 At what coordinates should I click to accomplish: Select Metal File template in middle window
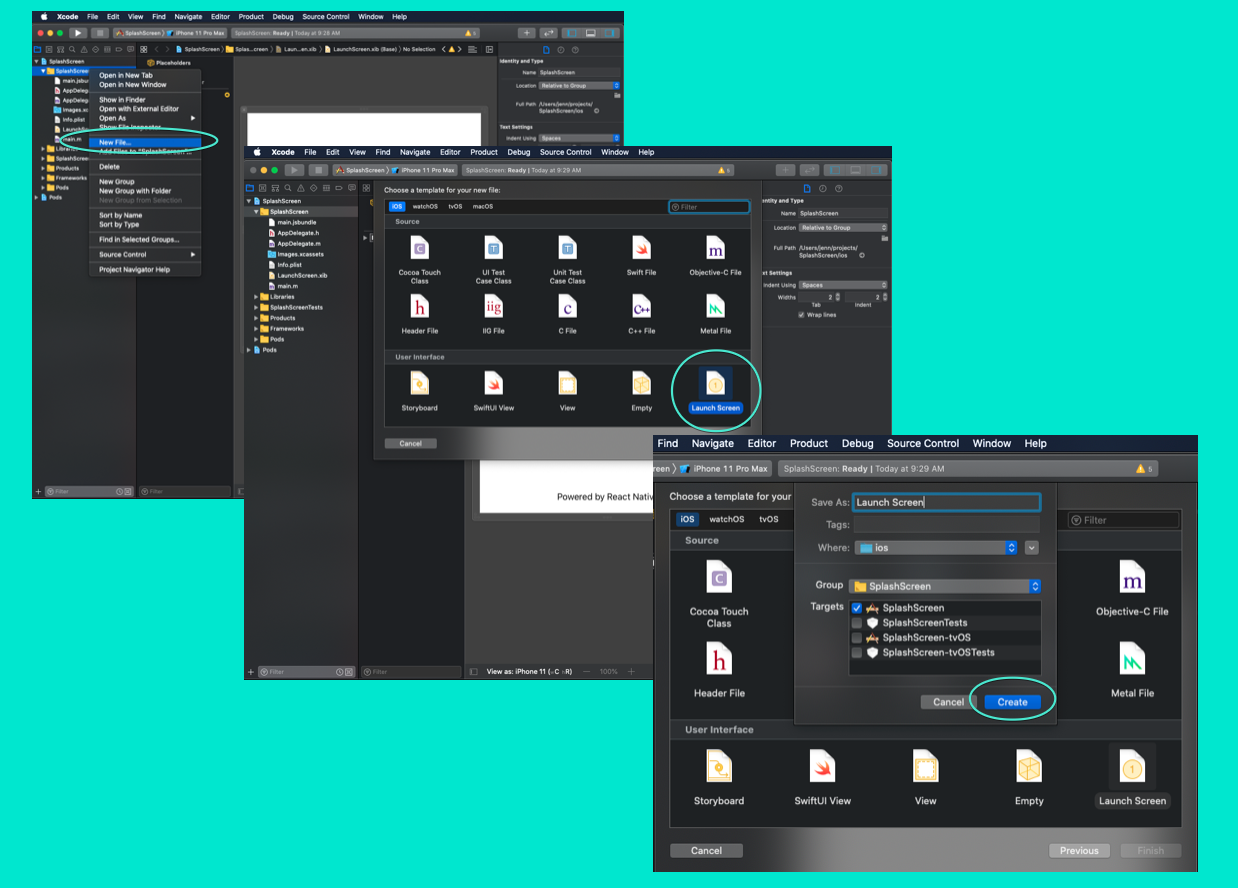[715, 314]
